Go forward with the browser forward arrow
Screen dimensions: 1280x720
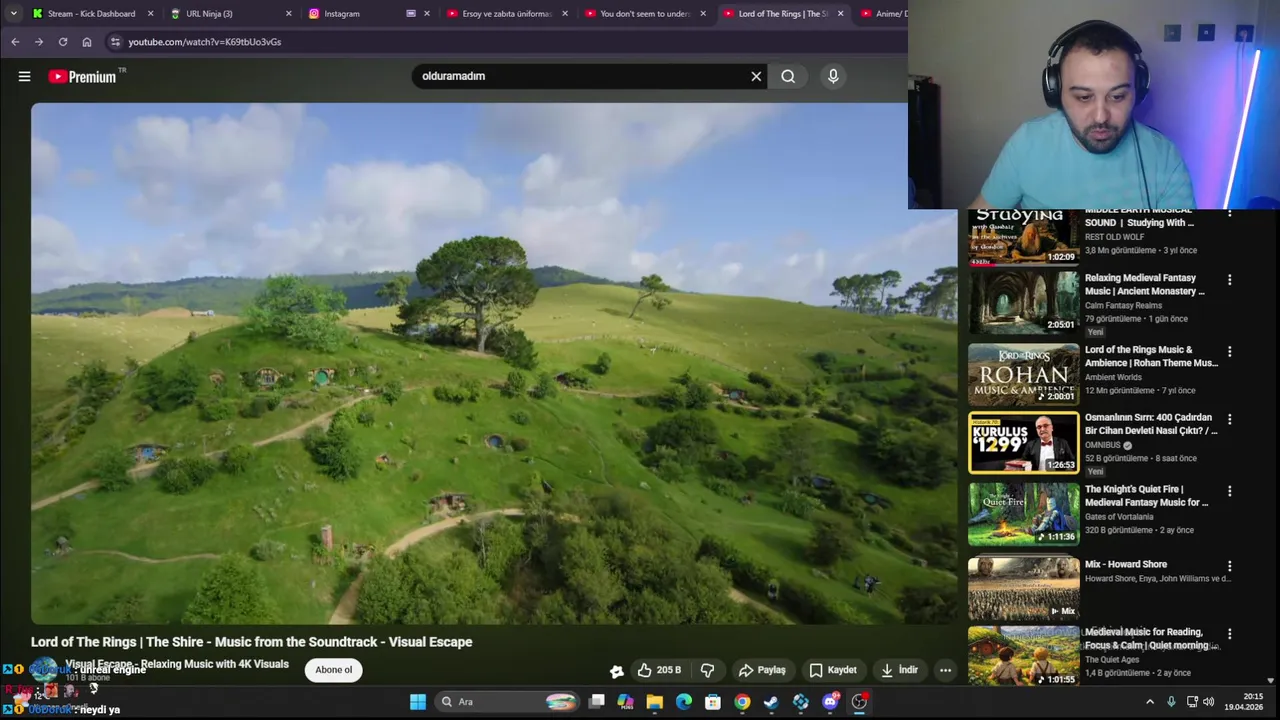pyautogui.click(x=39, y=42)
